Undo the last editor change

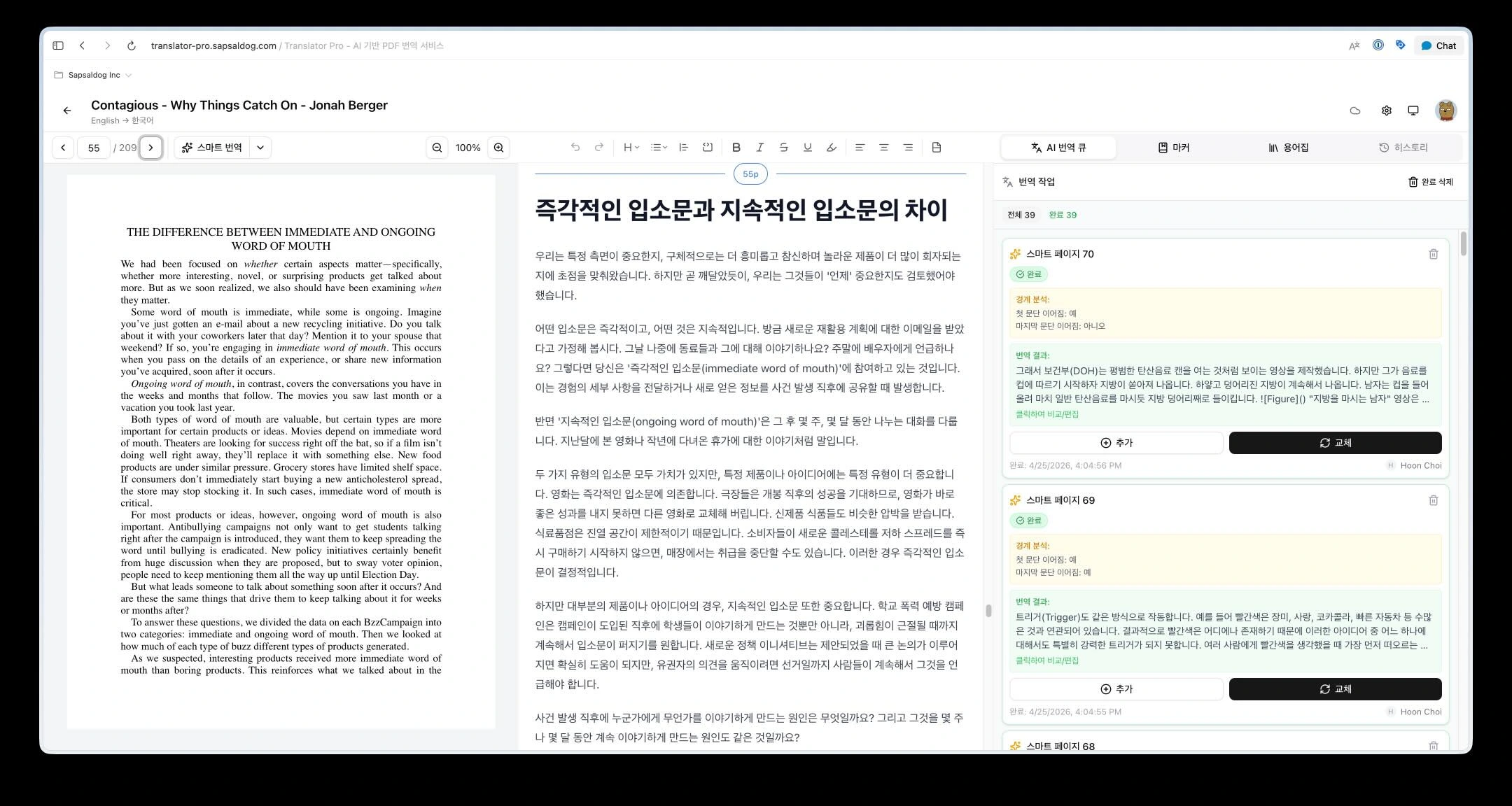(x=575, y=148)
